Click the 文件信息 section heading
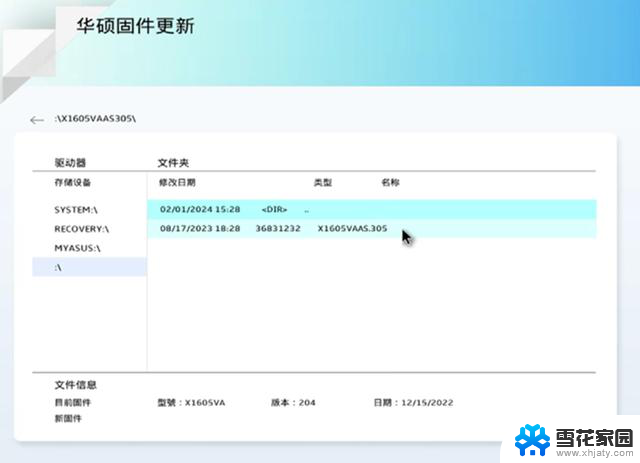The height and width of the screenshot is (463, 640). point(76,385)
